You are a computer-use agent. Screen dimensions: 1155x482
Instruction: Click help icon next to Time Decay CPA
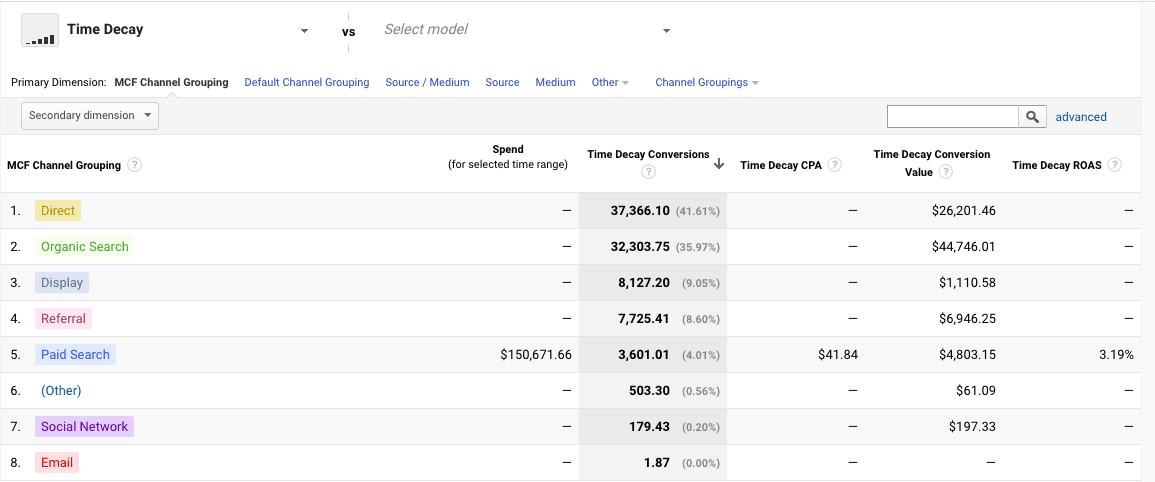click(835, 165)
